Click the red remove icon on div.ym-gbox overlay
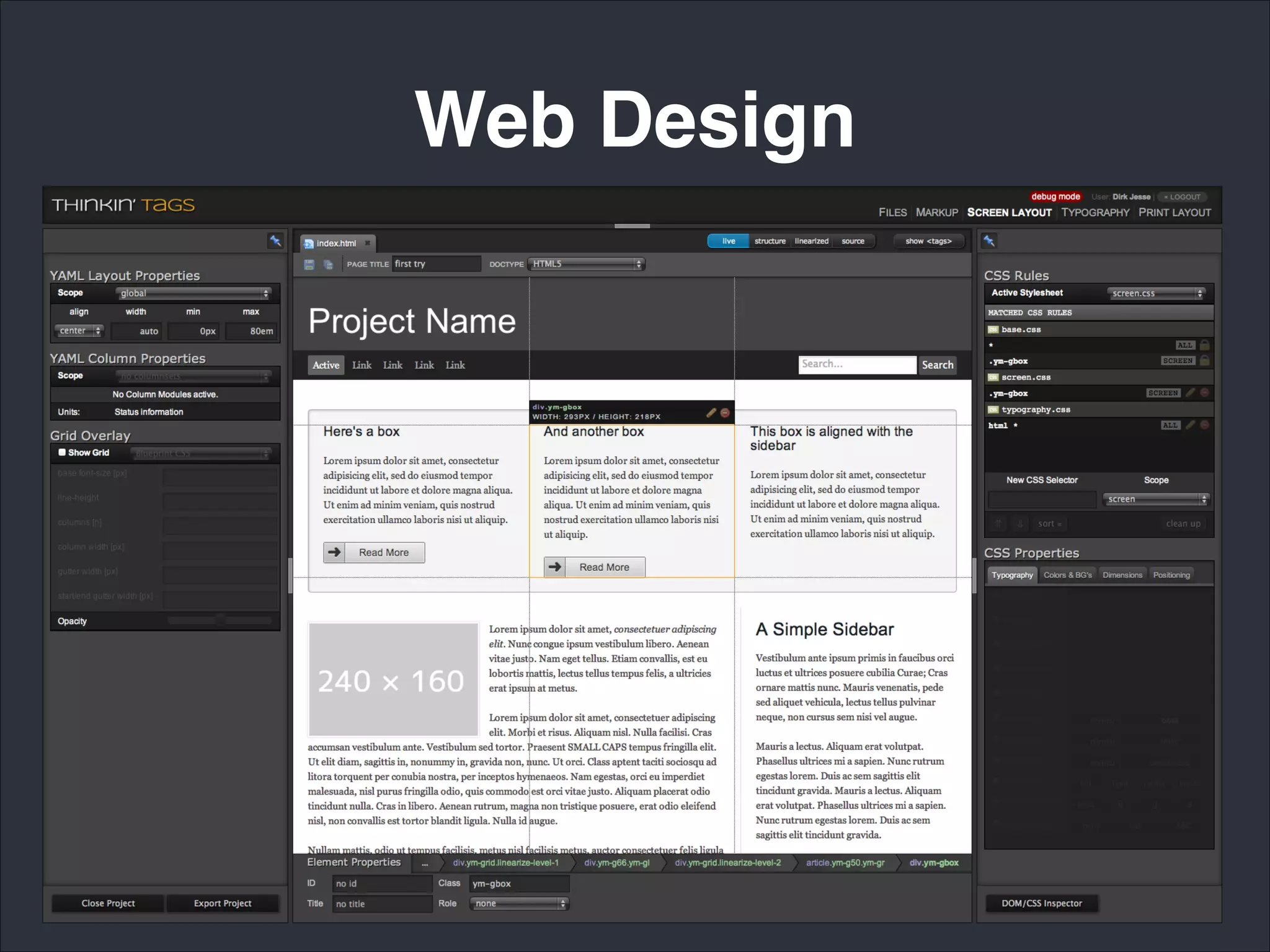Image resolution: width=1270 pixels, height=952 pixels. pos(725,413)
